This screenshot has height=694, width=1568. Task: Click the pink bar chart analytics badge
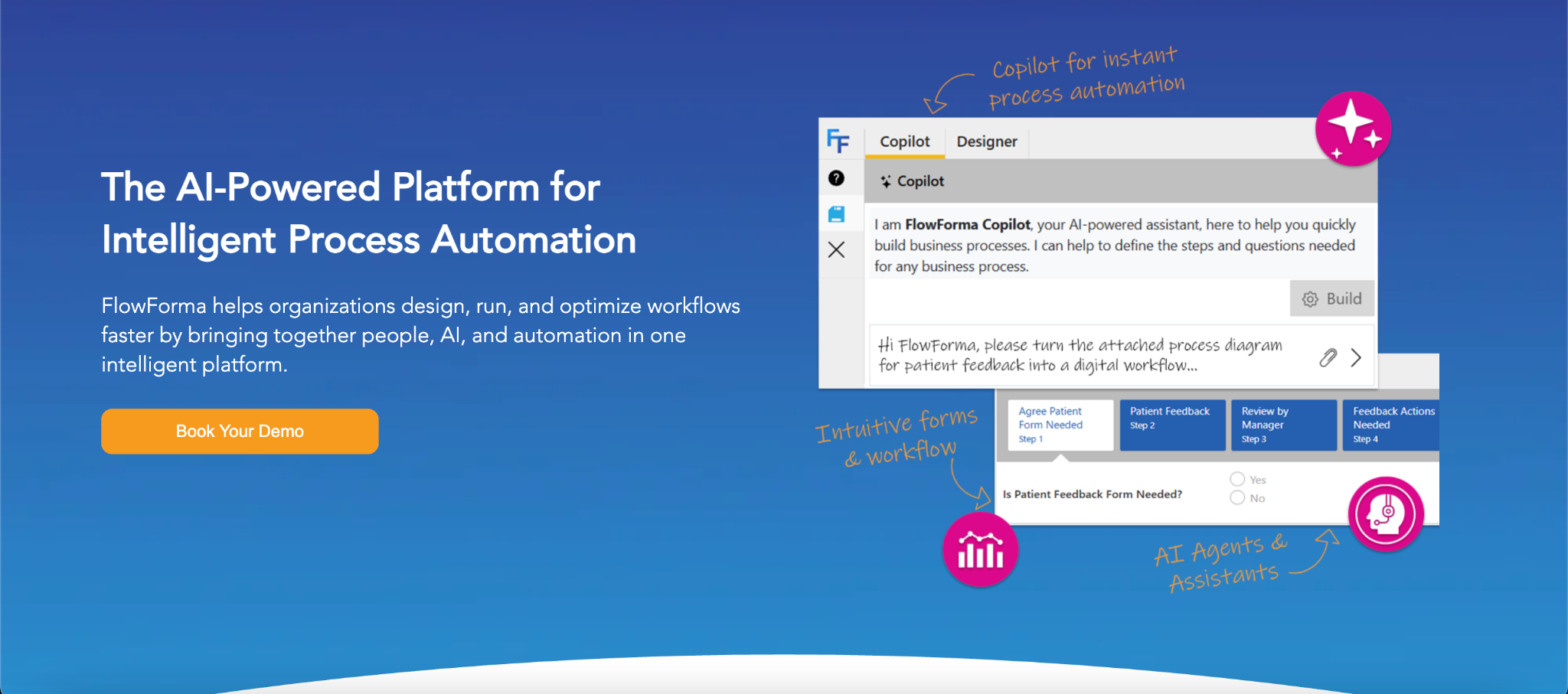[x=980, y=549]
